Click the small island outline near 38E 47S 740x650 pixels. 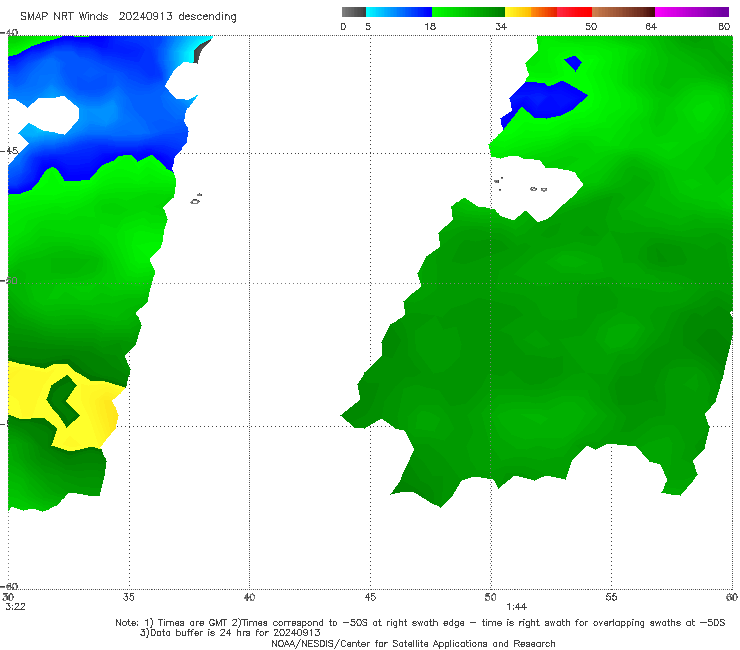coord(196,200)
